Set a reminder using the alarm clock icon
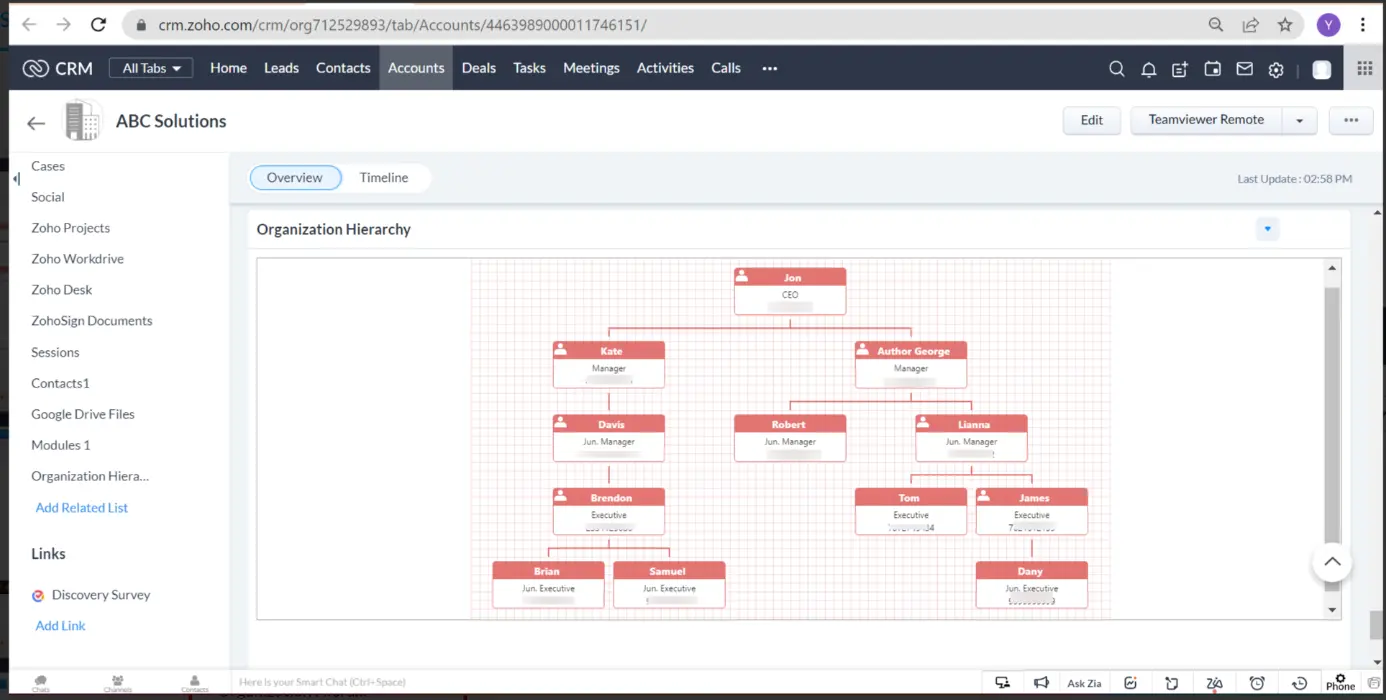Viewport: 1386px width, 700px height. click(x=1256, y=682)
